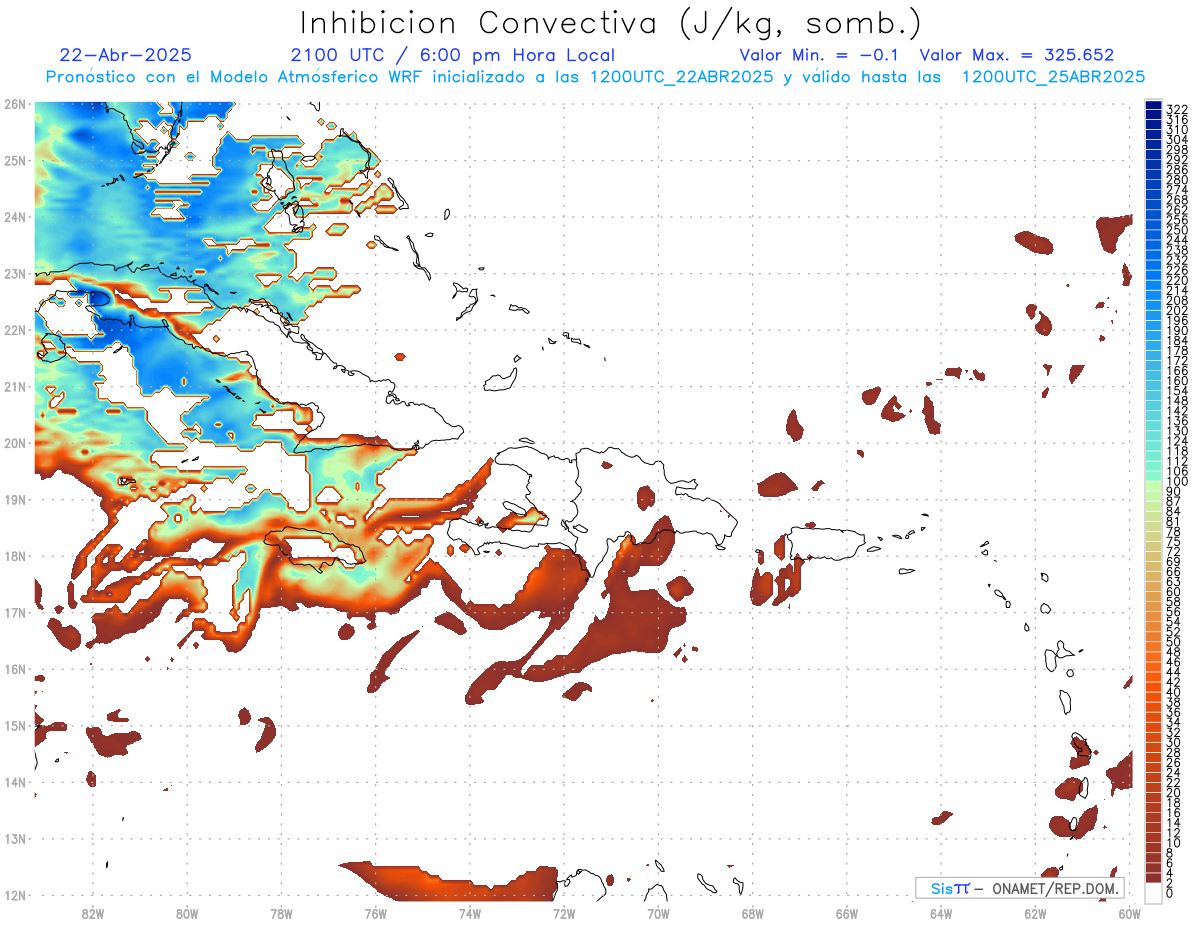Click the 'SisTT - ONAMET/REP.DOM.' credit box
This screenshot has height=927, width=1200.
1020,888
